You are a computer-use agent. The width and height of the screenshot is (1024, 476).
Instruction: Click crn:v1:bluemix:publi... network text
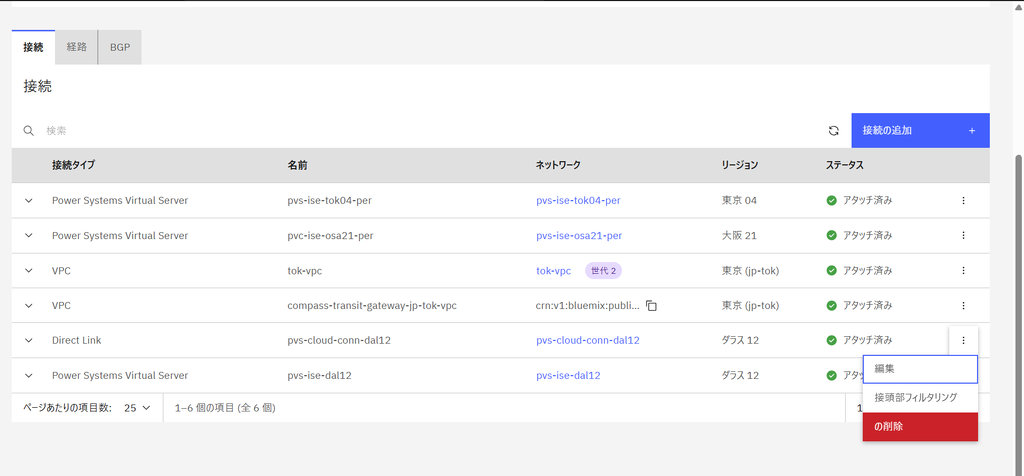(x=588, y=305)
